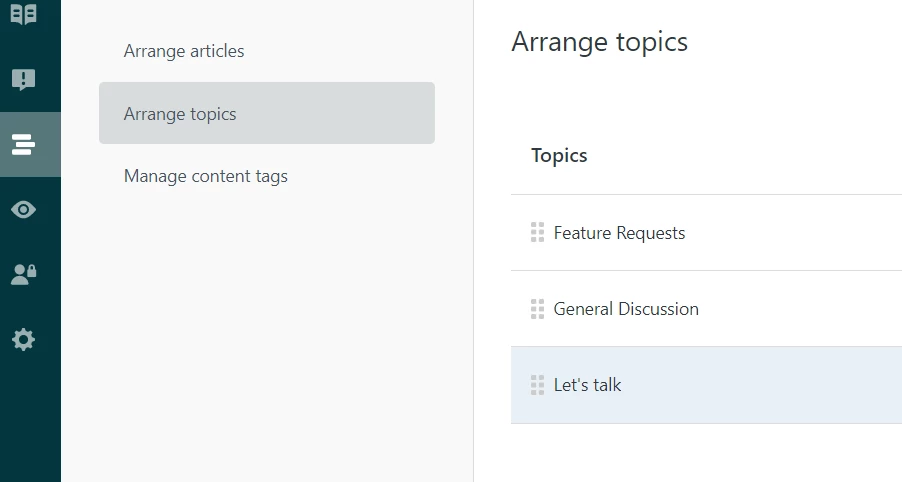Click empty space right of Let's talk label
The image size is (902, 482).
click(x=760, y=385)
